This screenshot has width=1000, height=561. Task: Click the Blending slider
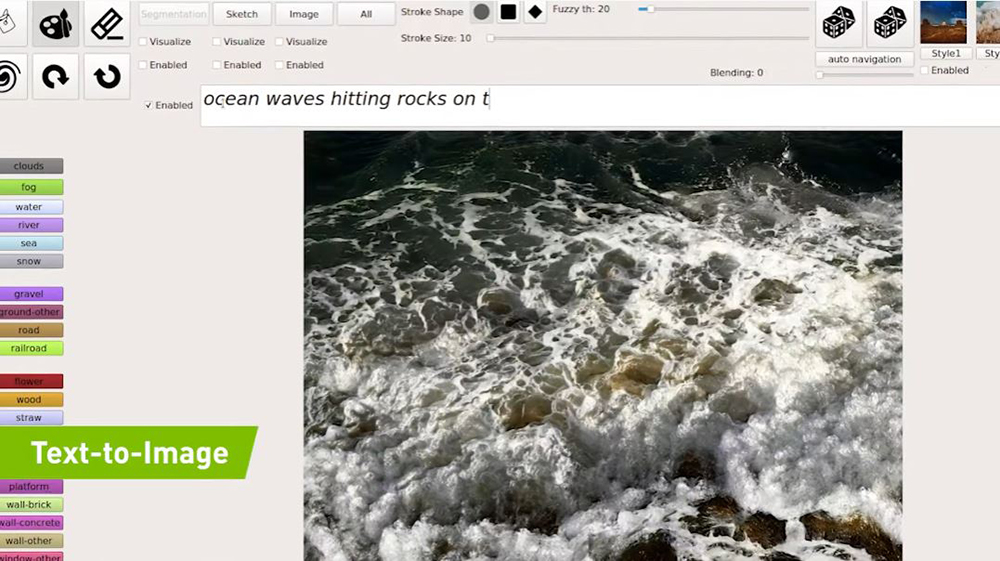tap(865, 75)
